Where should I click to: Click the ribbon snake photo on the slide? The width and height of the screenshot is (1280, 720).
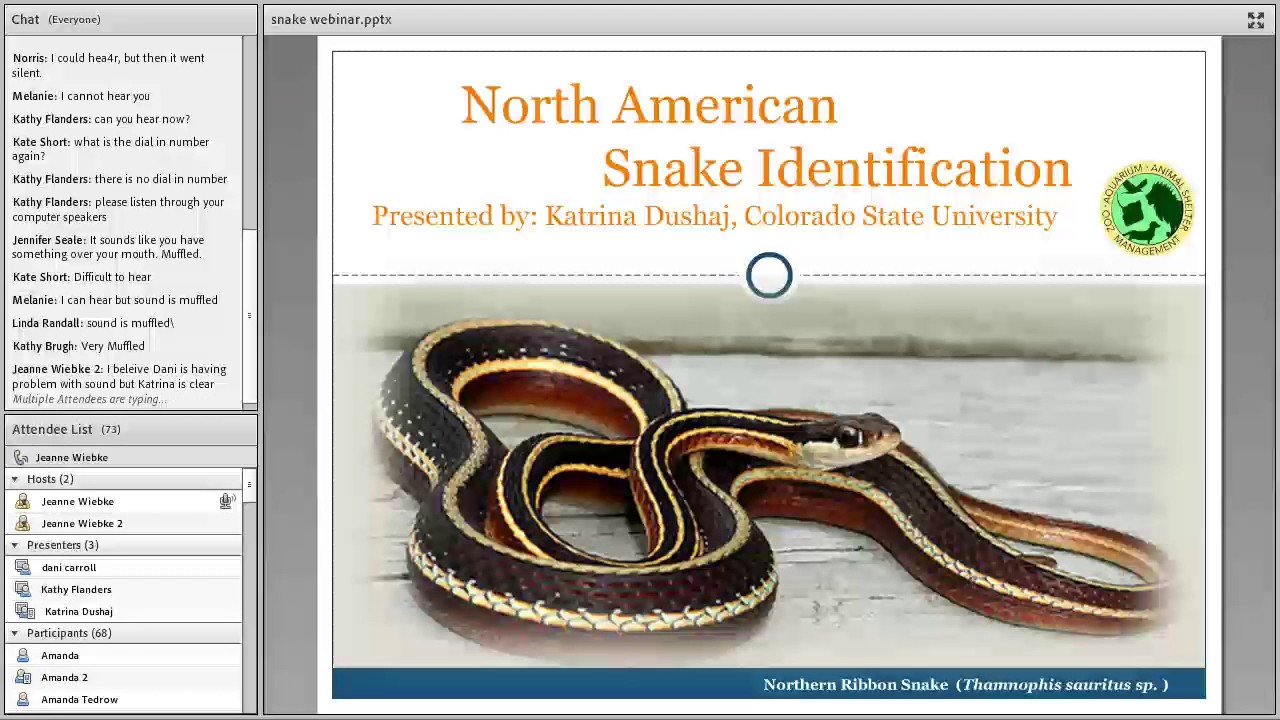[x=768, y=476]
